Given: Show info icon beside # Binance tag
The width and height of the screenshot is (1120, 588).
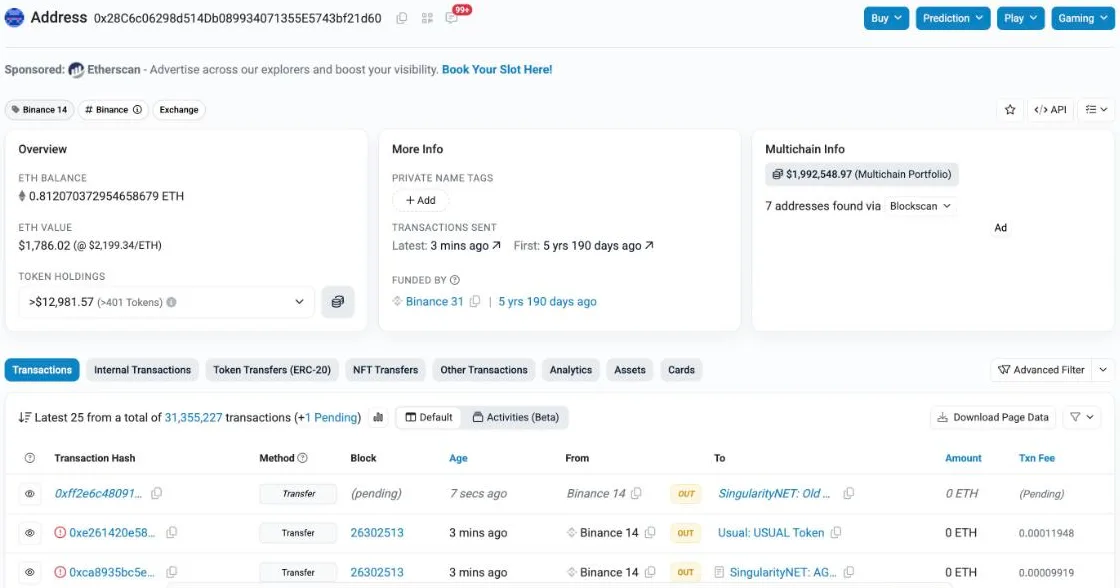Looking at the screenshot, I should [137, 109].
